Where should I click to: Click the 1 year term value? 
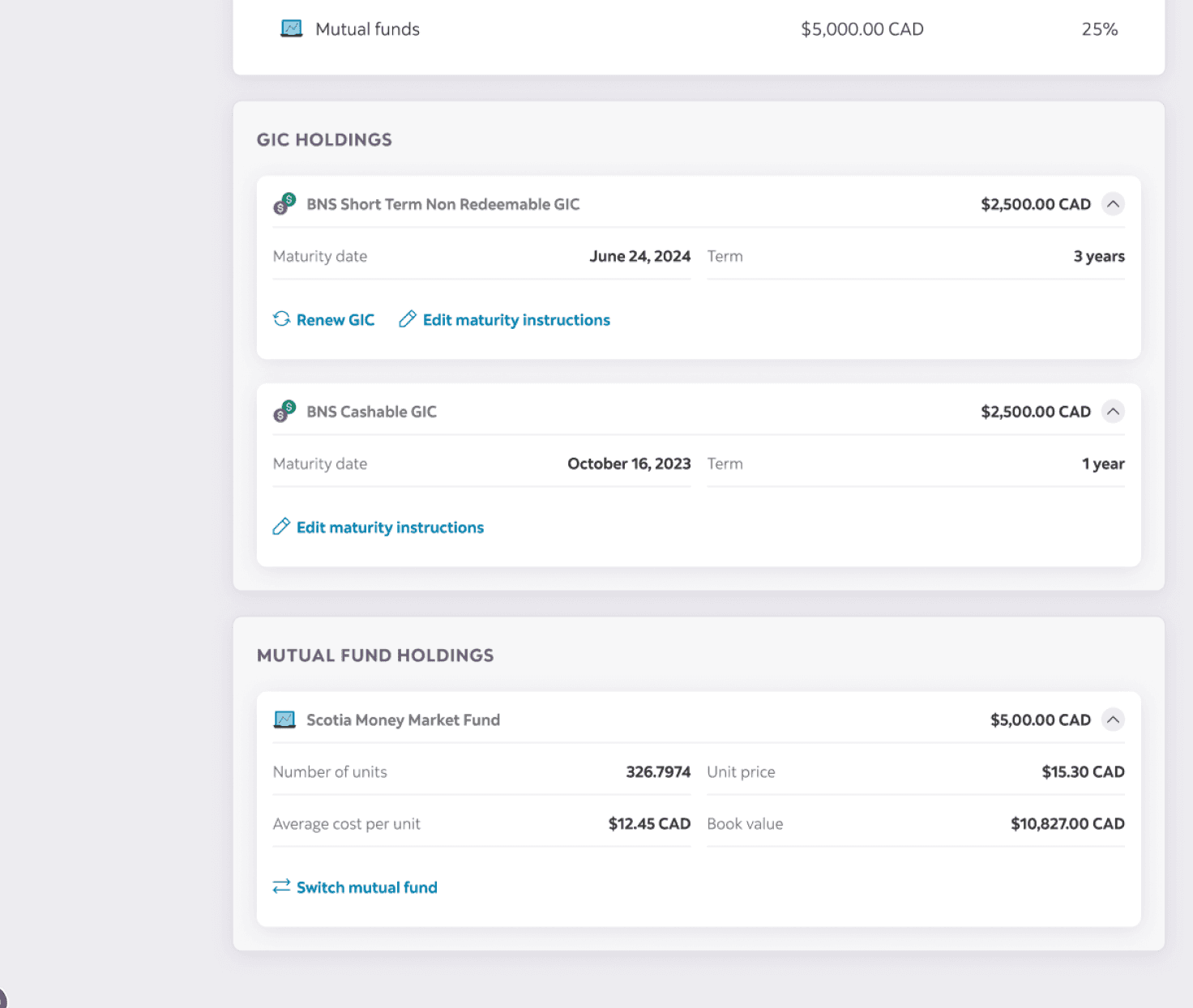pyautogui.click(x=1103, y=463)
